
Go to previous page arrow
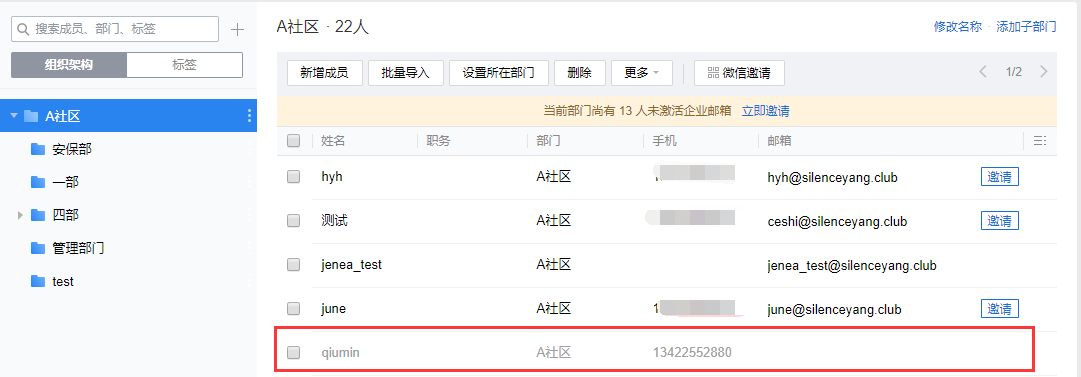983,72
